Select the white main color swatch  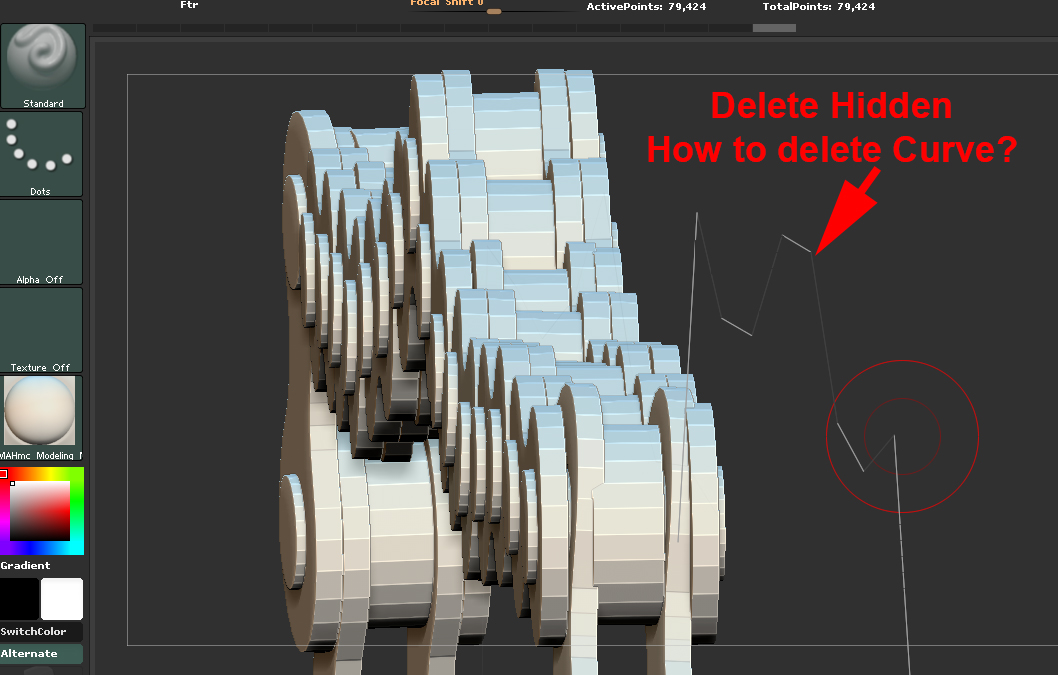pyautogui.click(x=62, y=599)
